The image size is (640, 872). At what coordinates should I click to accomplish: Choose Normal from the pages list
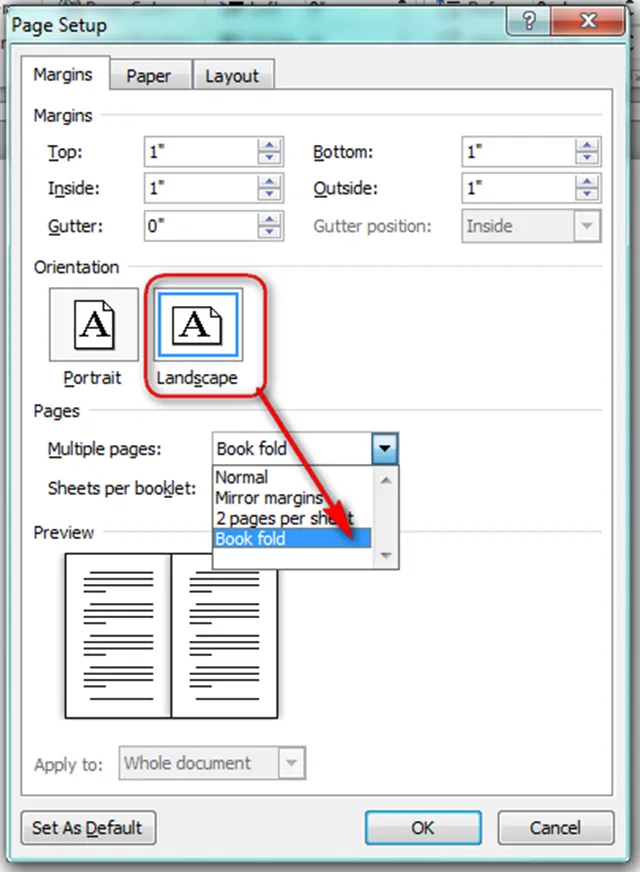(242, 477)
